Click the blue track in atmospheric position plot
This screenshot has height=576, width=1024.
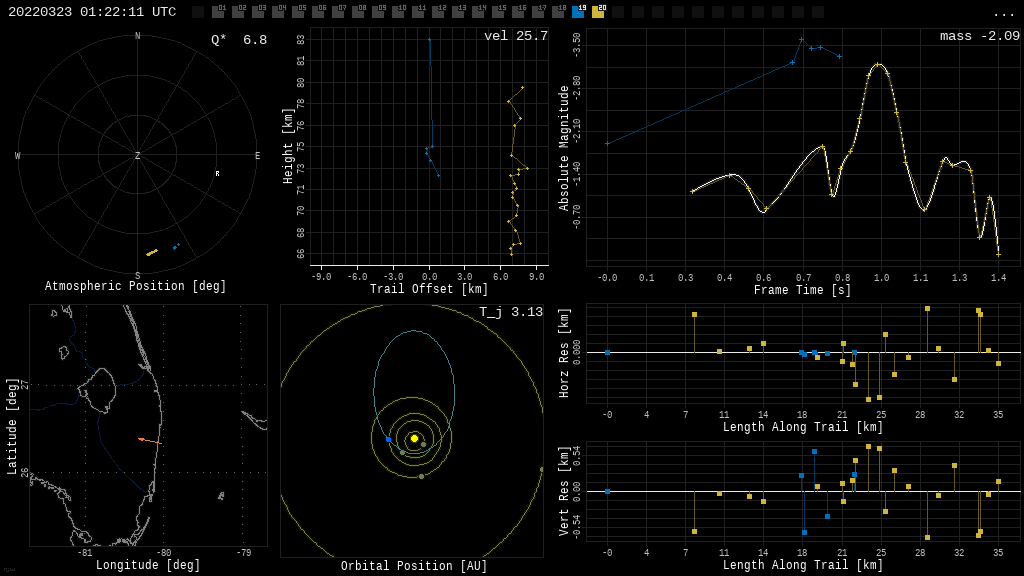point(176,246)
